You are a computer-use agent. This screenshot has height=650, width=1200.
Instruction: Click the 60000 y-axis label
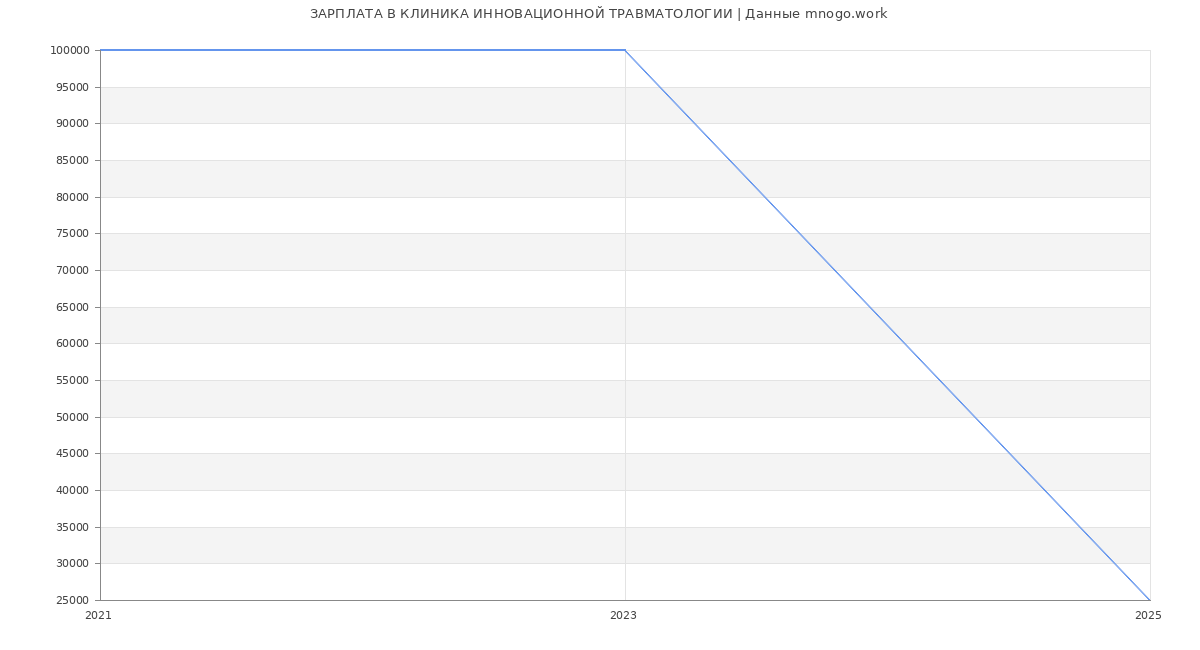(72, 344)
